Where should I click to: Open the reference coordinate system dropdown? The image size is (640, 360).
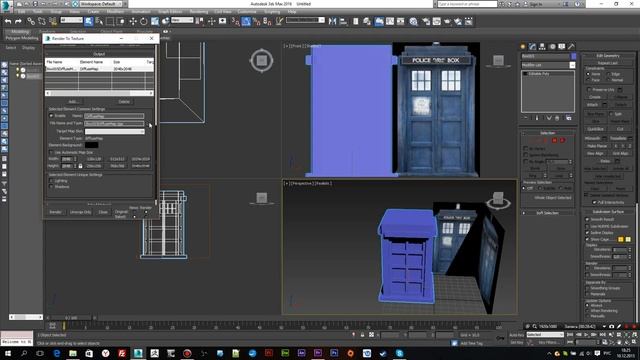coord(182,20)
